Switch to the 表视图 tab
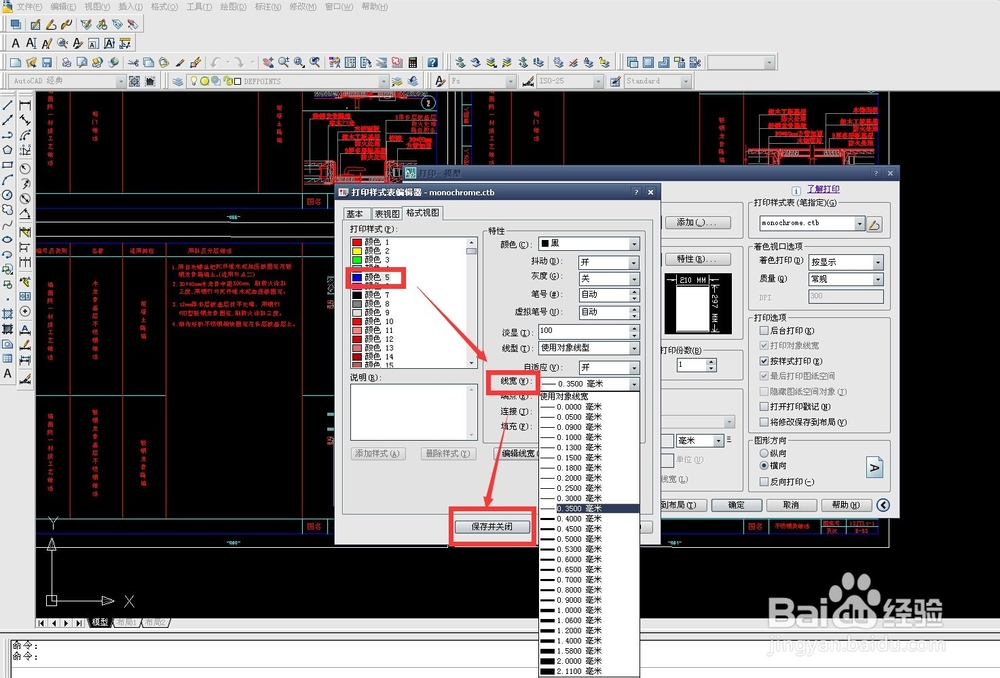Image resolution: width=1000 pixels, height=678 pixels. (386, 214)
